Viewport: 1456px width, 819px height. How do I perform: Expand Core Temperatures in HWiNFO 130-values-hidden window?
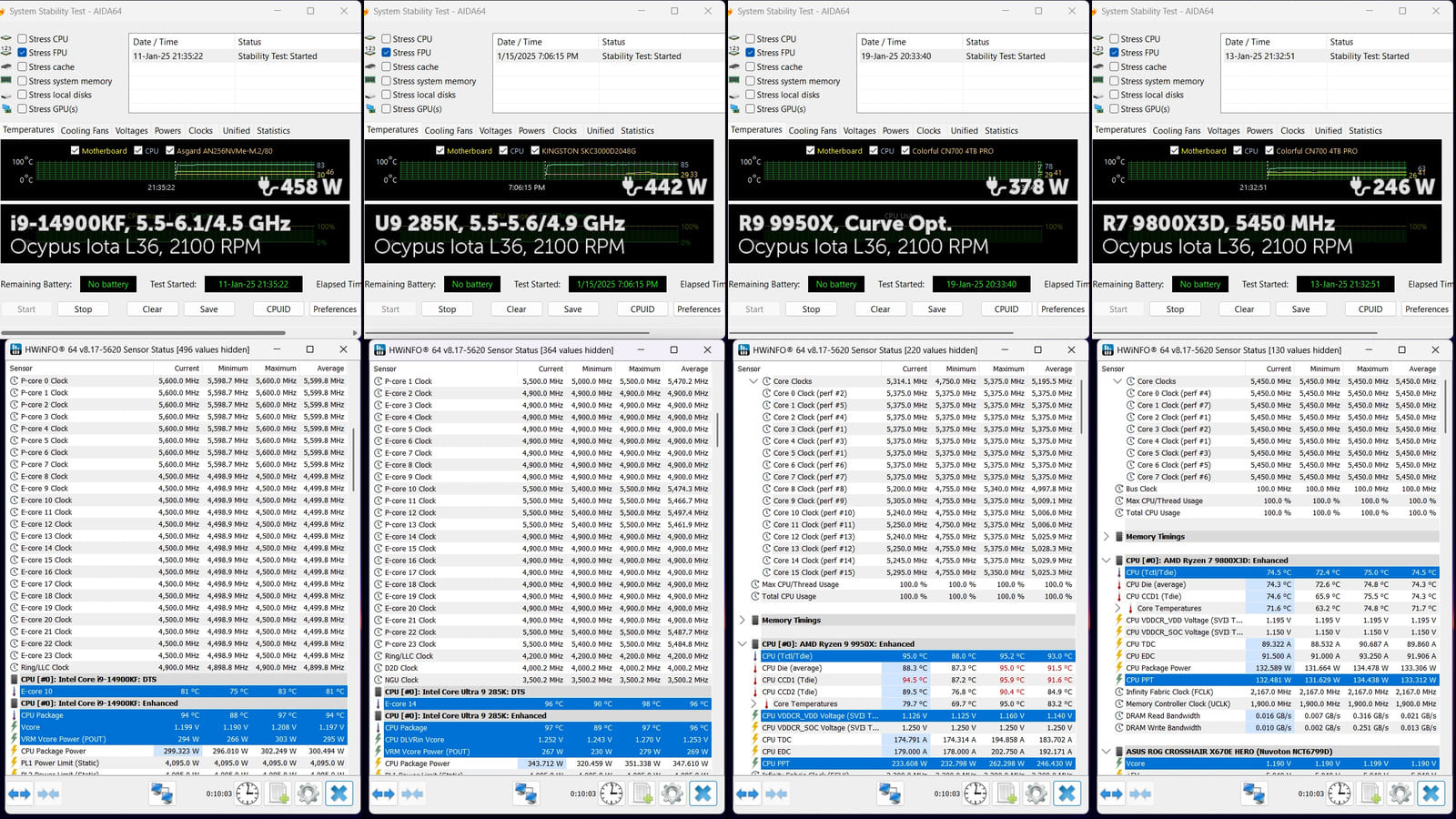[1117, 608]
